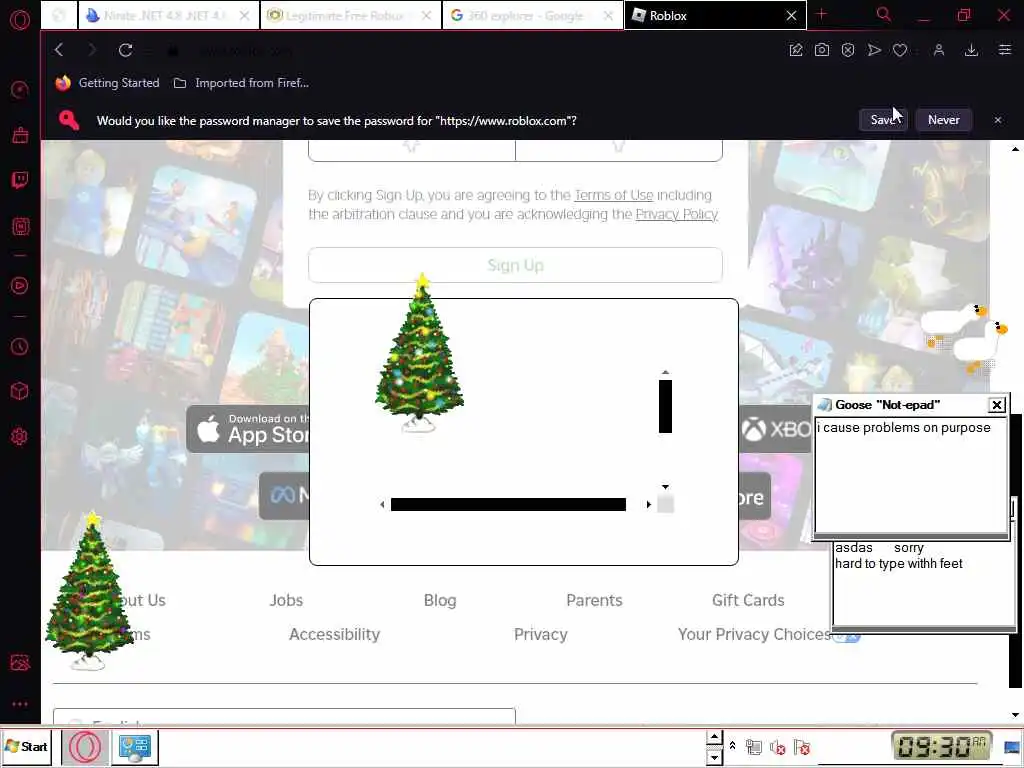The height and width of the screenshot is (768, 1024).
Task: Open Your Privacy Choices footer link
Action: tap(755, 634)
